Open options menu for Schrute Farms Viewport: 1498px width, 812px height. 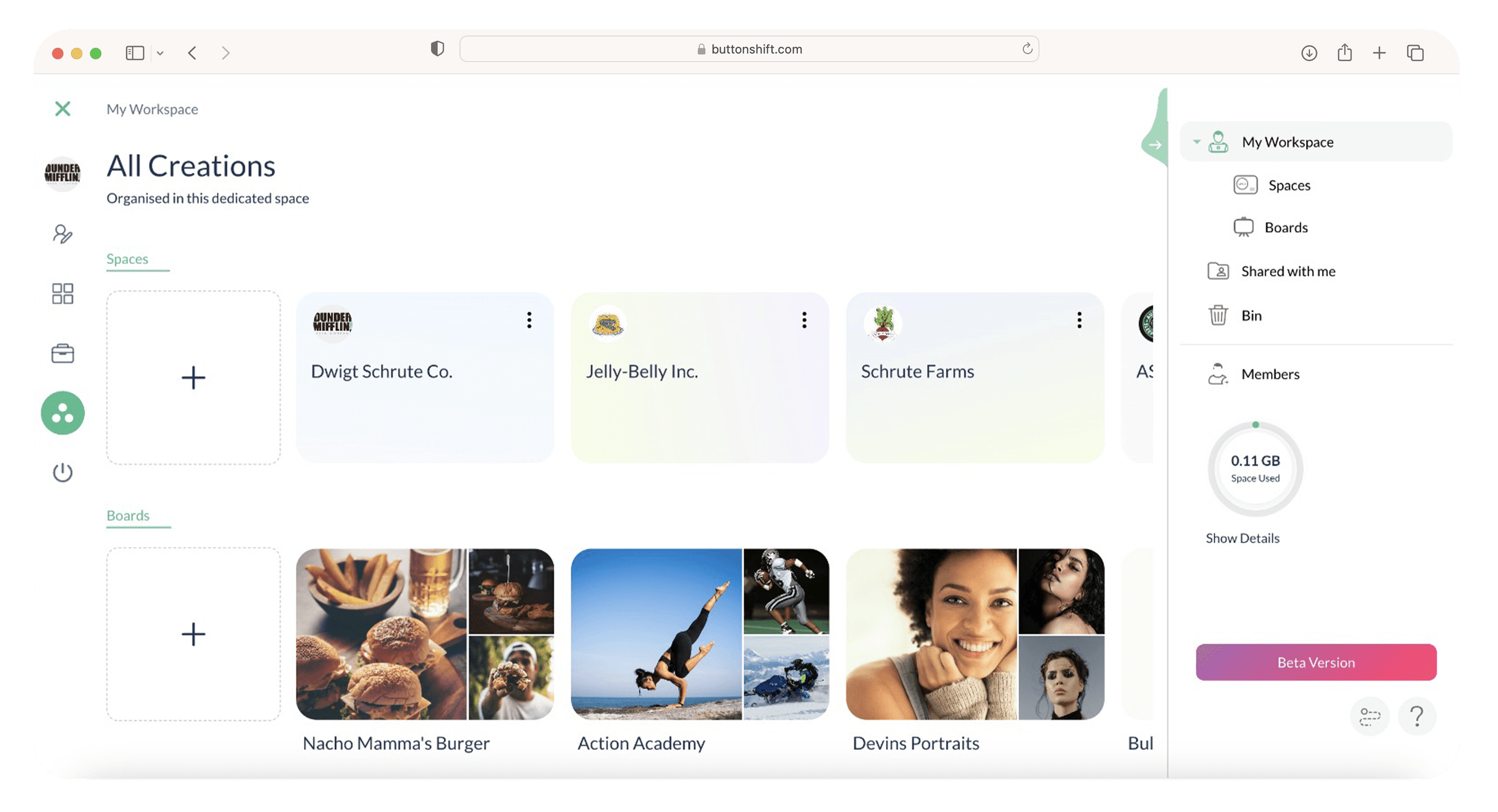point(1079,320)
